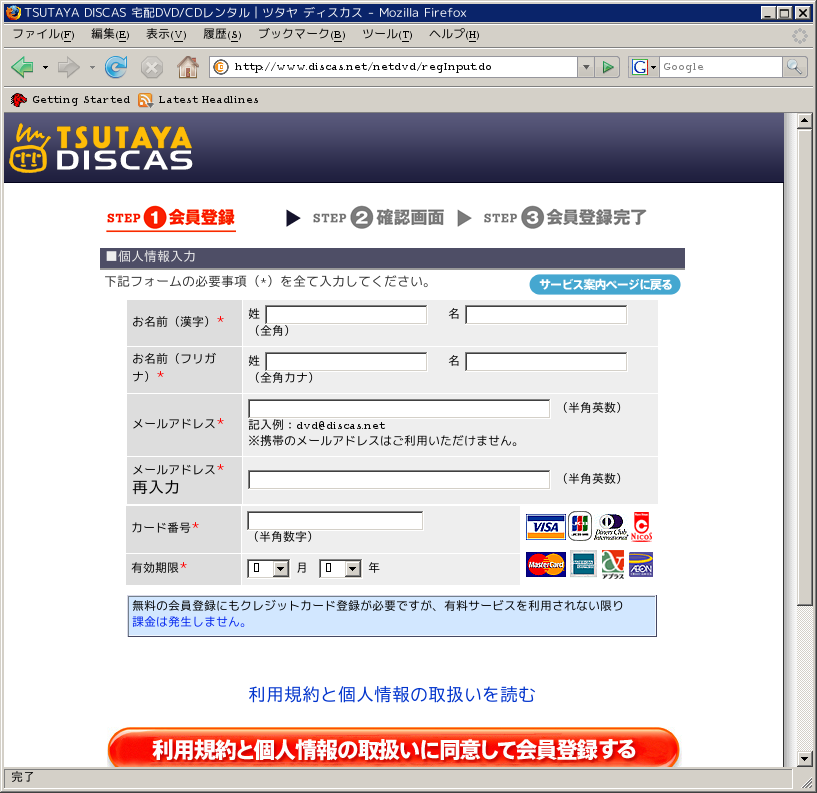Click the Back navigation arrow
817x793 pixels.
(x=23, y=67)
